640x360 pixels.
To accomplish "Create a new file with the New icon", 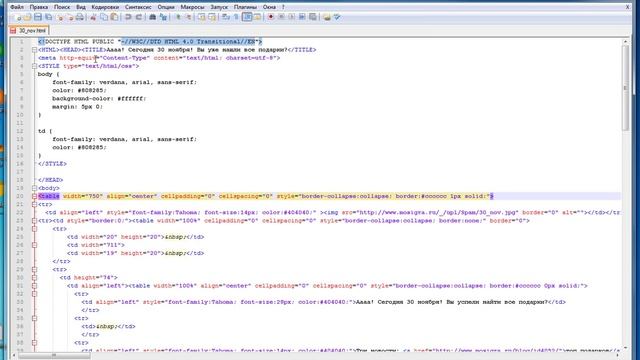I will click(19, 17).
